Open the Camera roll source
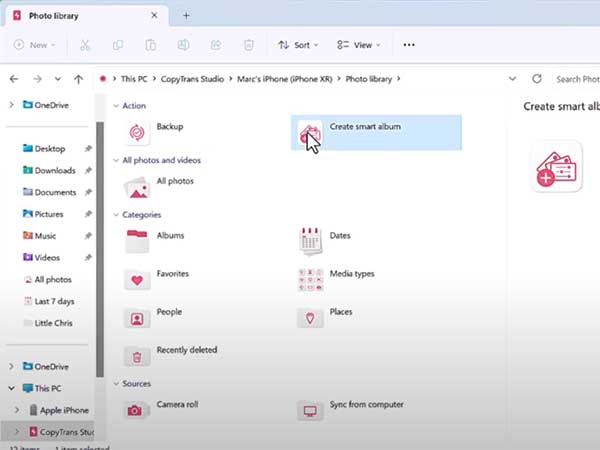 (x=136, y=409)
